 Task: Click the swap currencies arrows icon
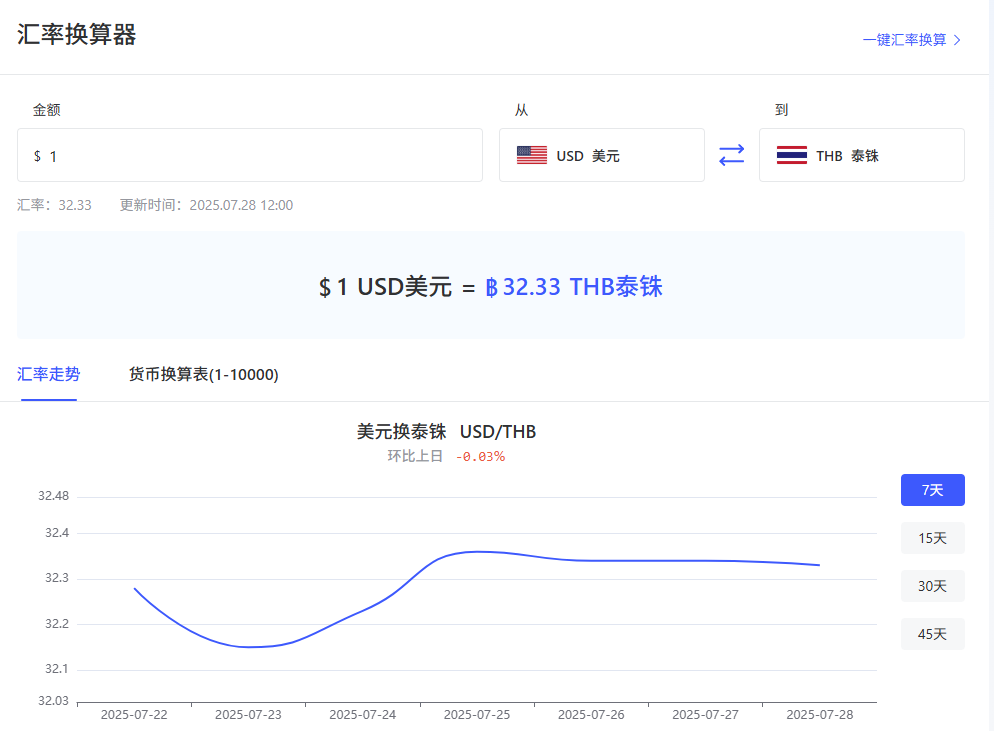[732, 155]
